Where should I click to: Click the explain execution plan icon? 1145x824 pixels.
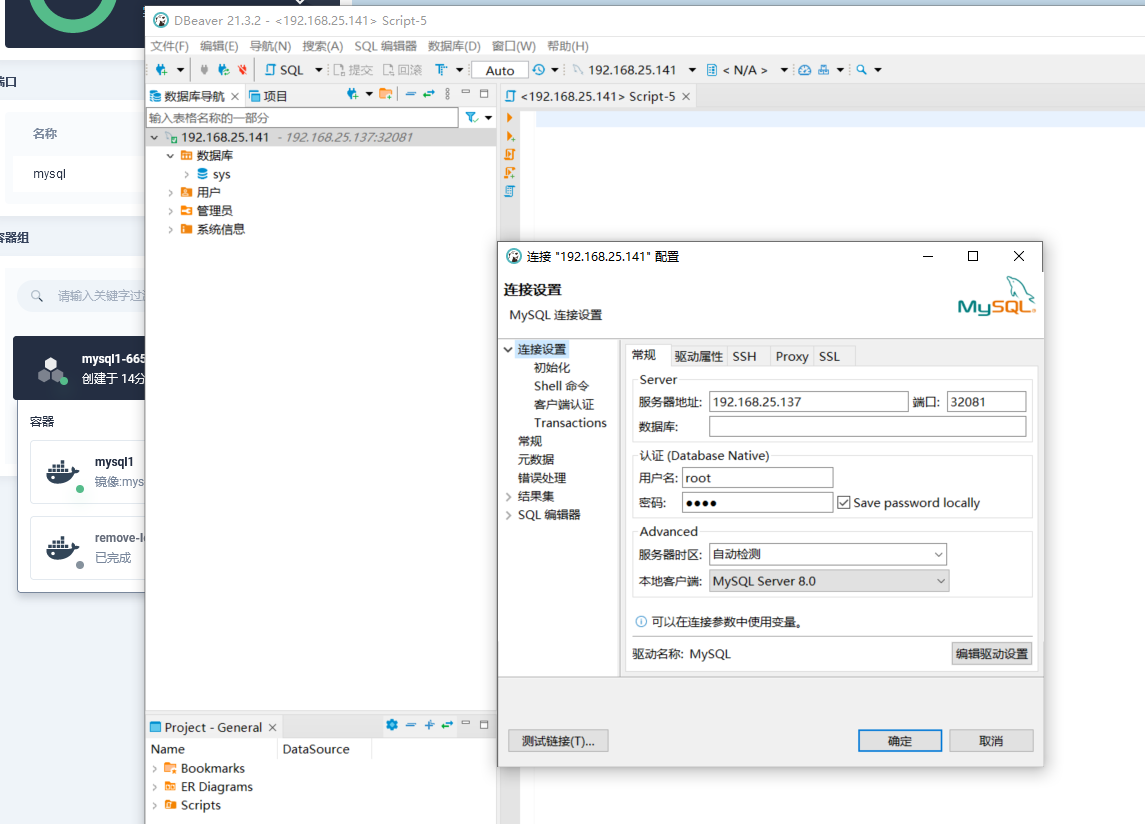tap(510, 191)
